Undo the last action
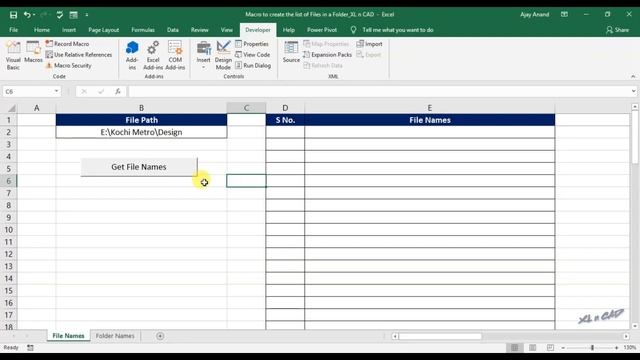The image size is (640, 360). coord(27,15)
